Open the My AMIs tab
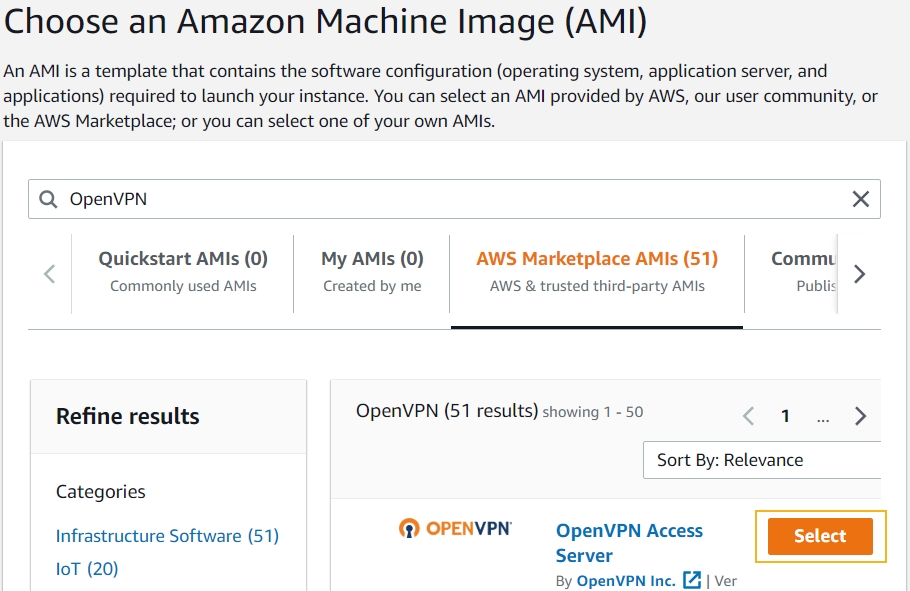 point(372,273)
